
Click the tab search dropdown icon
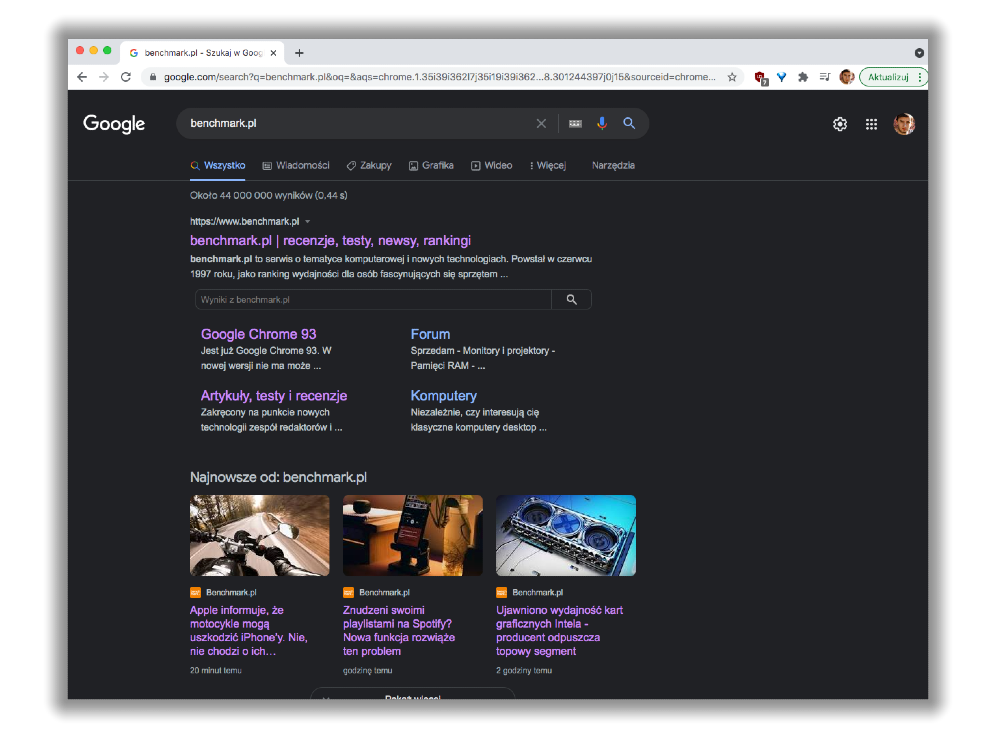919,53
